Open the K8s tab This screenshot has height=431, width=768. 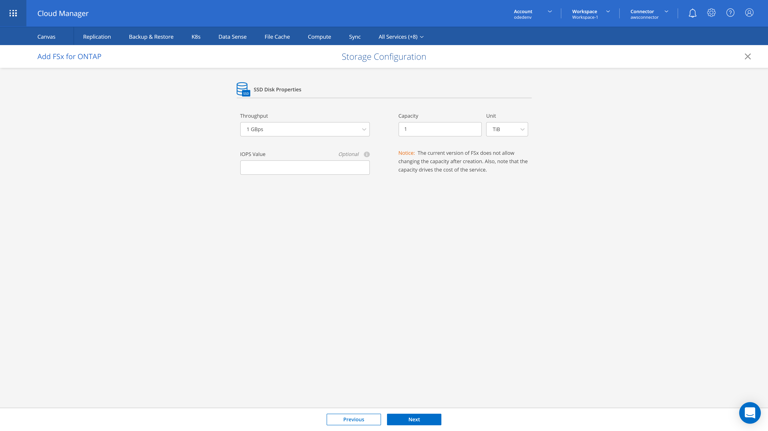click(196, 37)
